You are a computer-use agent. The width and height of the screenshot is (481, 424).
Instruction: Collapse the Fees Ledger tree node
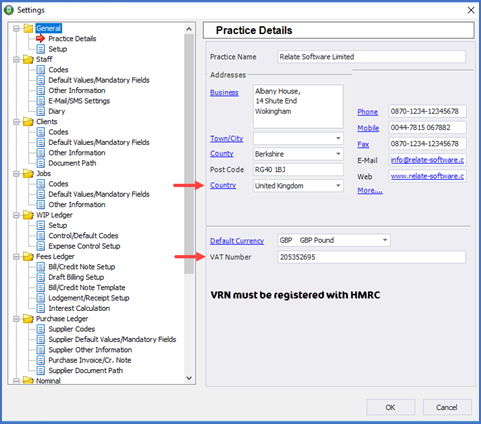coord(16,257)
